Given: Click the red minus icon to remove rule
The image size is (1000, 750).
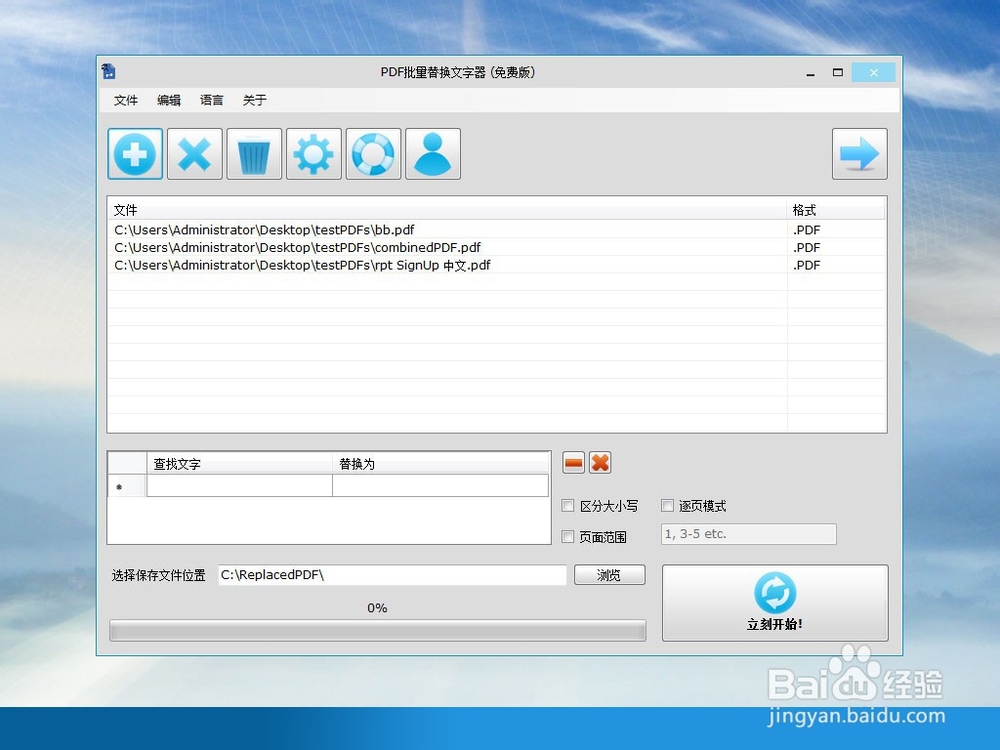Looking at the screenshot, I should coord(572,462).
